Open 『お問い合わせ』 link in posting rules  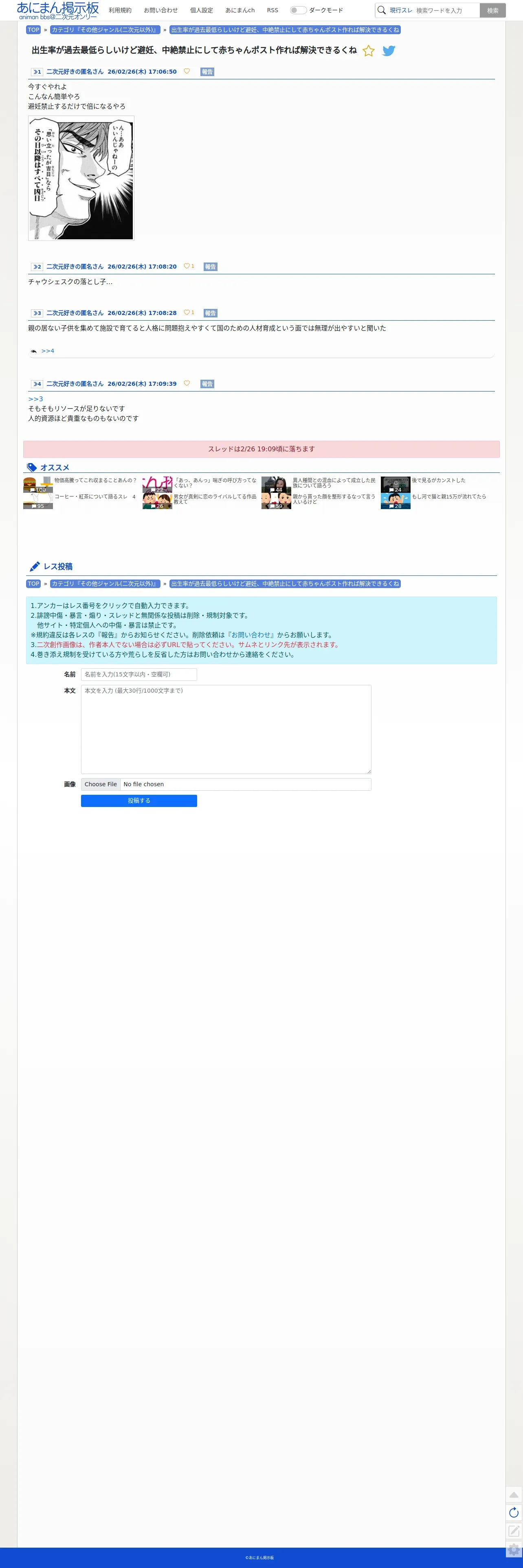tap(251, 635)
